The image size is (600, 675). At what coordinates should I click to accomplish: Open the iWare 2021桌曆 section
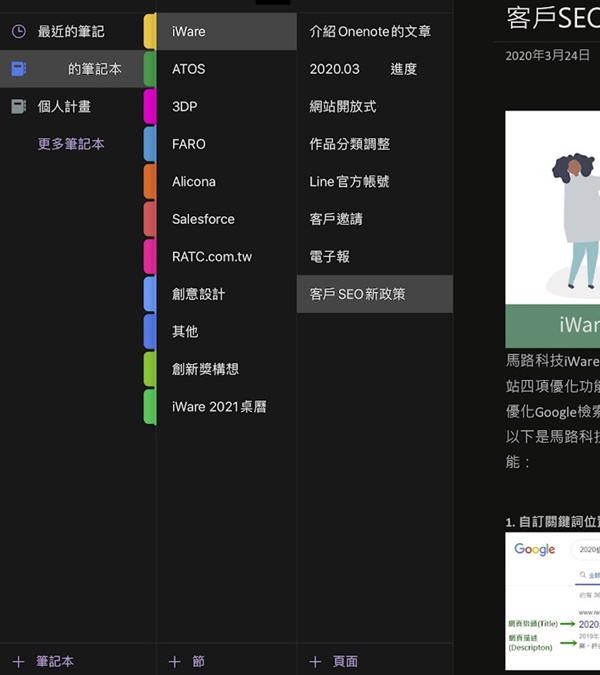click(226, 406)
